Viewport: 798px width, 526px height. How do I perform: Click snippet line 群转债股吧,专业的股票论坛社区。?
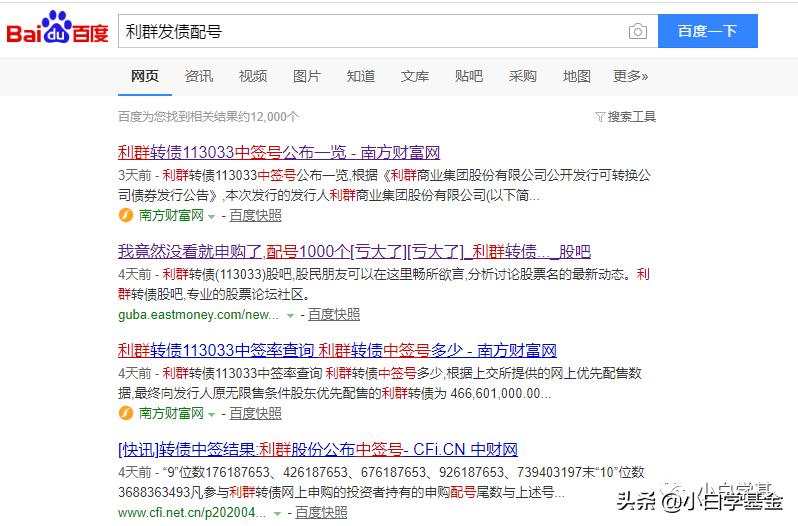coord(214,294)
